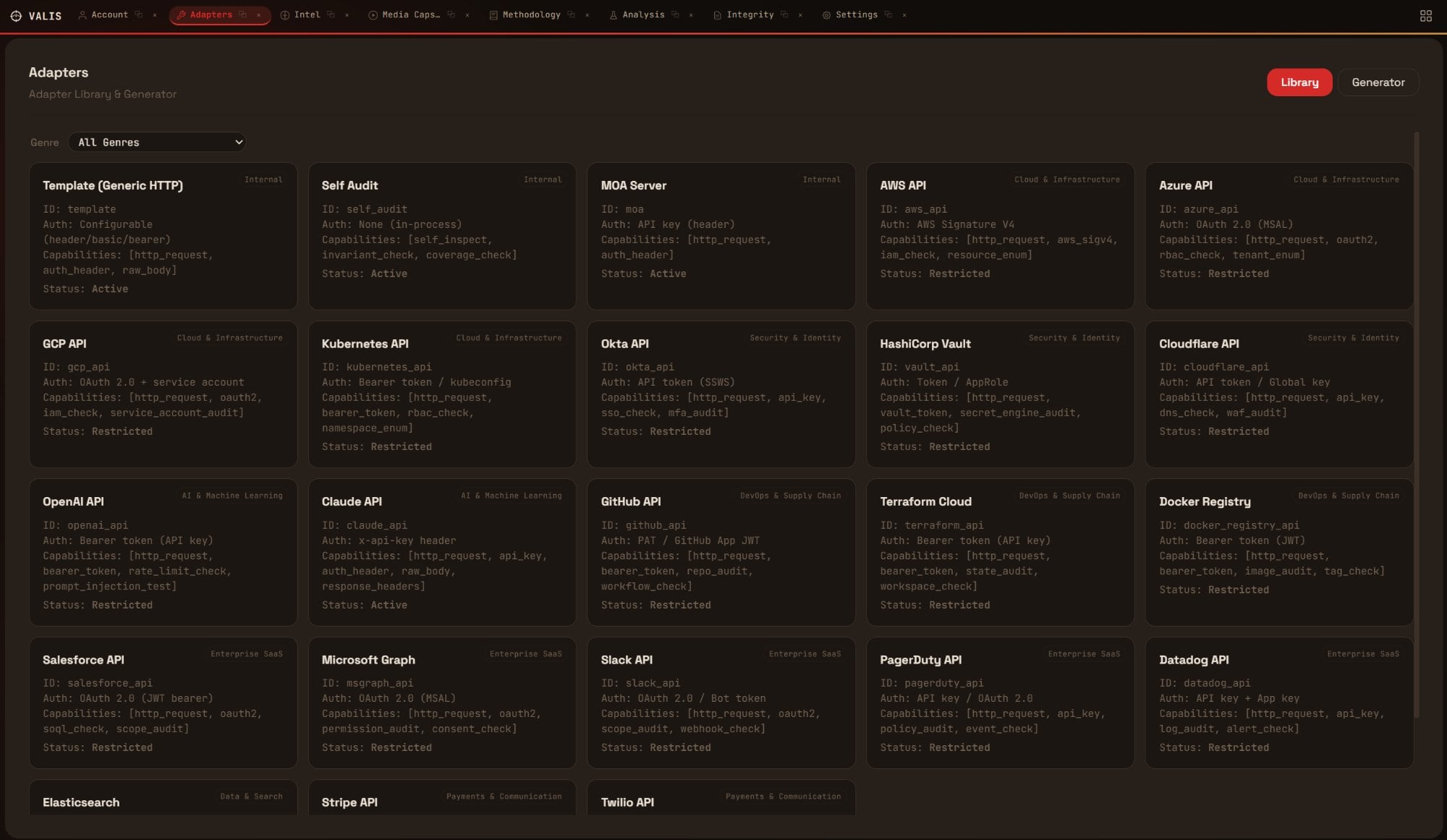Viewport: 1447px width, 840px height.
Task: Open the Settings tab
Action: pos(856,14)
